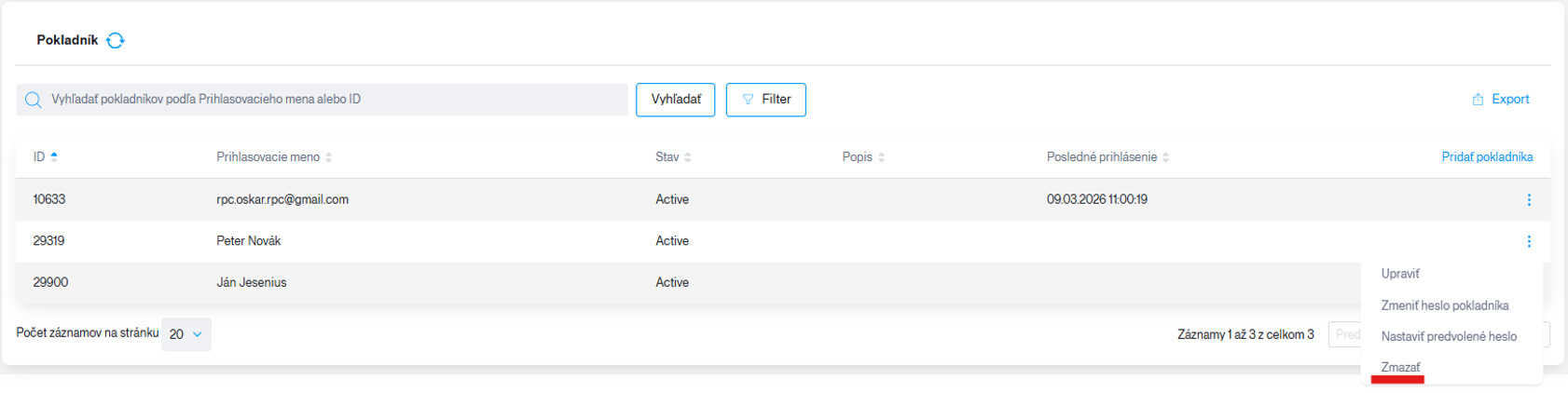Image resolution: width=1568 pixels, height=393 pixels.
Task: Choose Zmeniť heslo pokladníka from the menu
Action: 1445,305
